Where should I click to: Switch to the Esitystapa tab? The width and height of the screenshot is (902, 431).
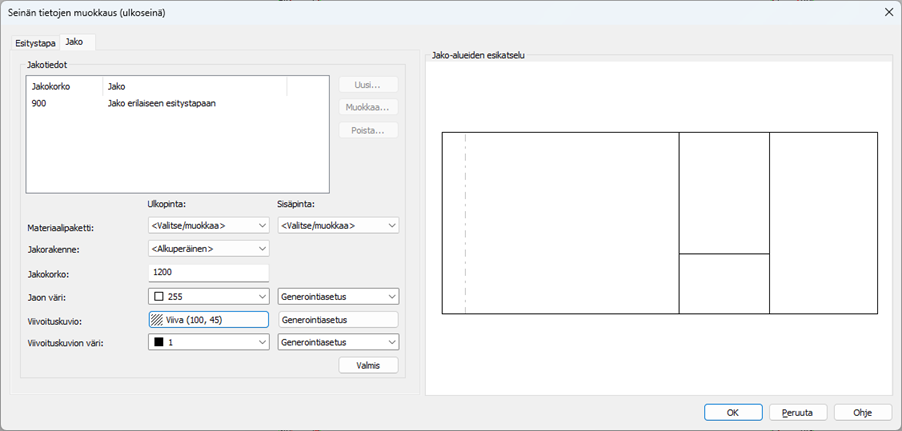(x=35, y=43)
